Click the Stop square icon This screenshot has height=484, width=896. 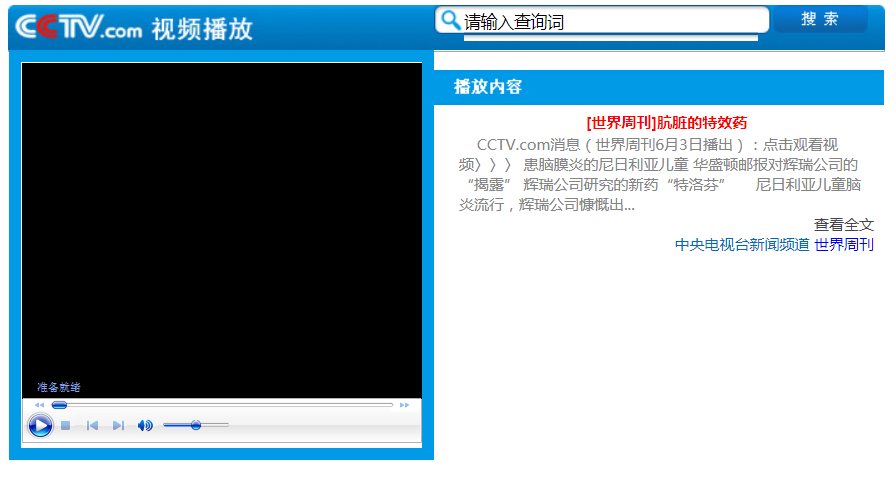coord(66,426)
